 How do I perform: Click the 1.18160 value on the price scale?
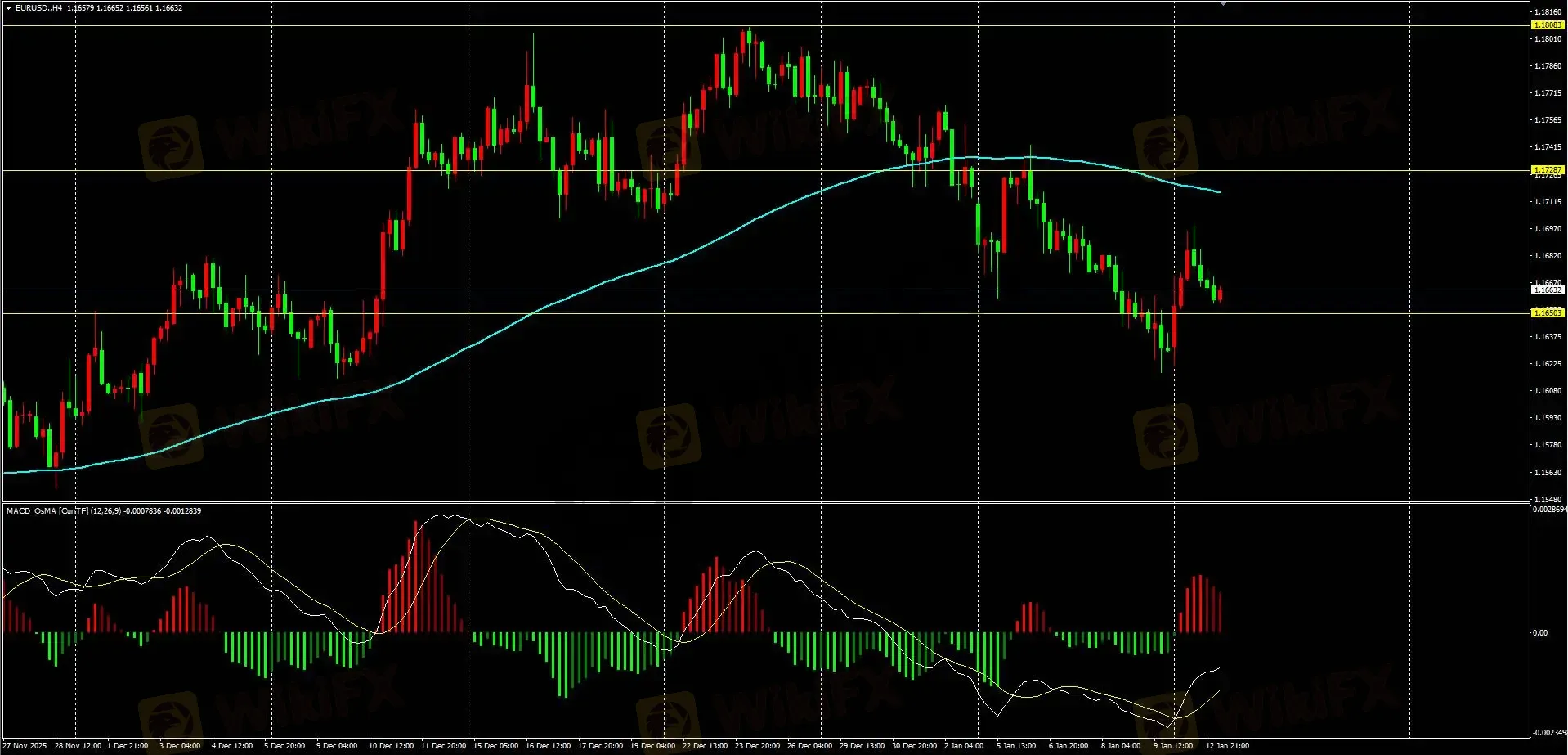tap(1548, 12)
